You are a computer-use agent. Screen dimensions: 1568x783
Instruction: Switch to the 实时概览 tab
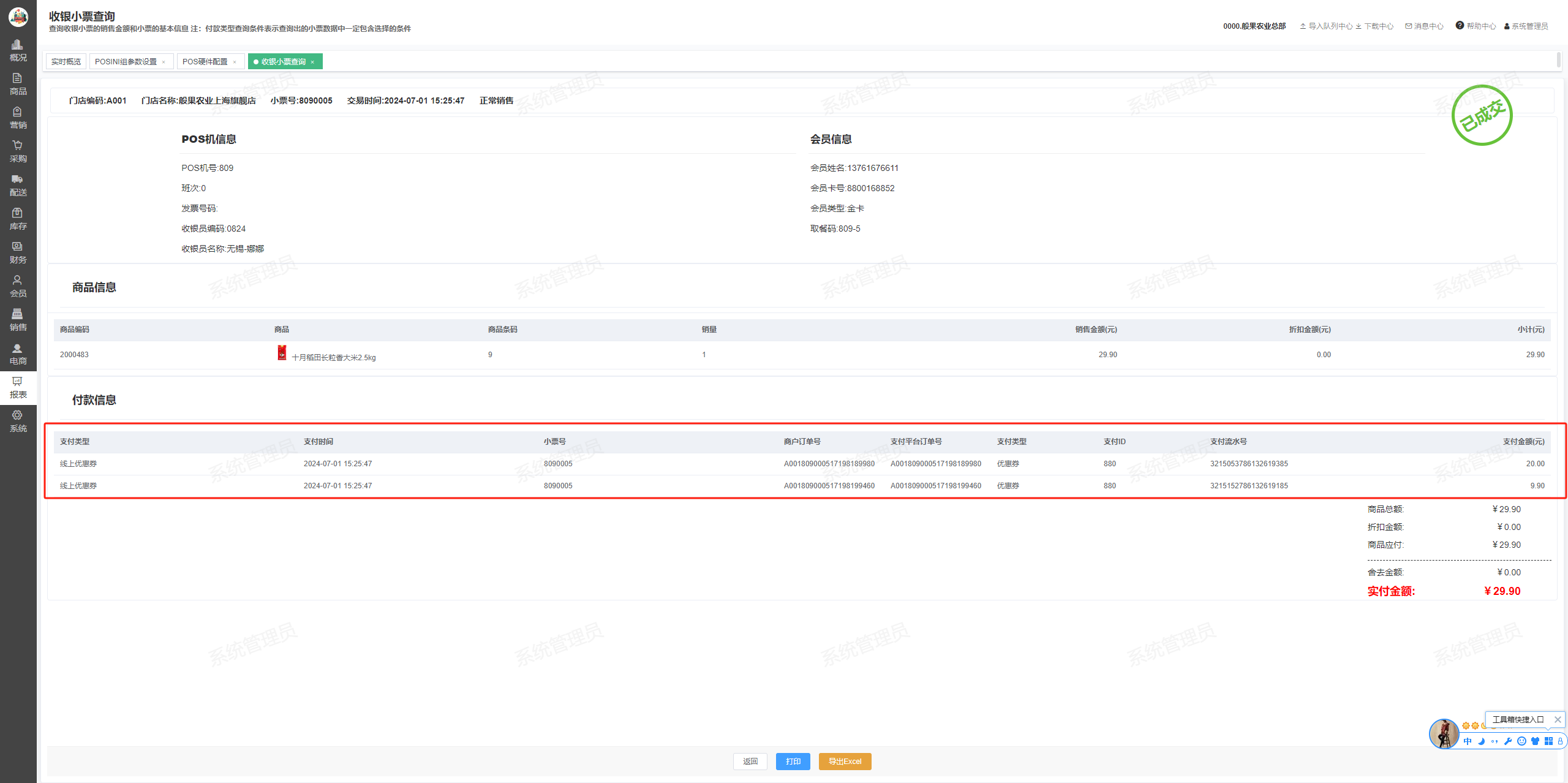(66, 61)
